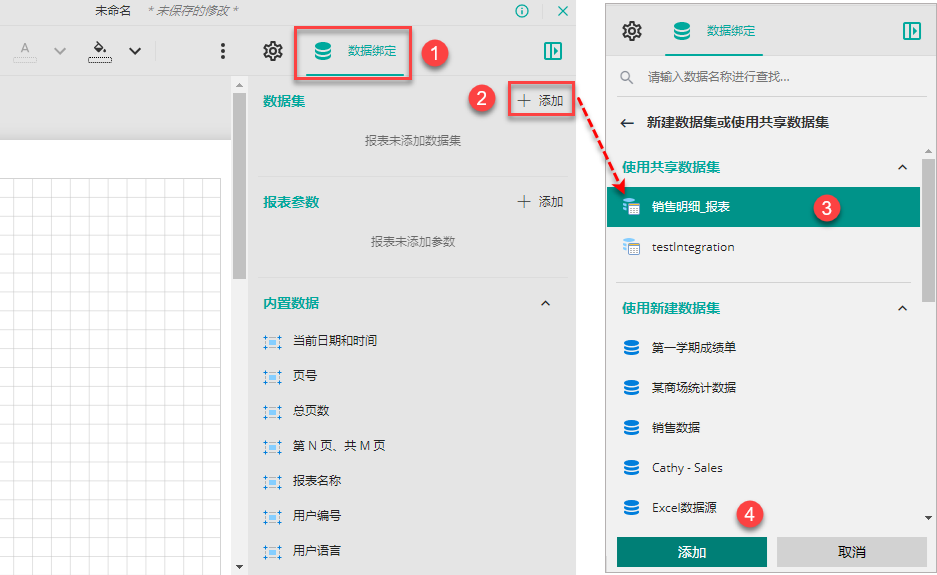The image size is (937, 575).
Task: Select shared dataset 销售明细_报表
Action: 763,207
